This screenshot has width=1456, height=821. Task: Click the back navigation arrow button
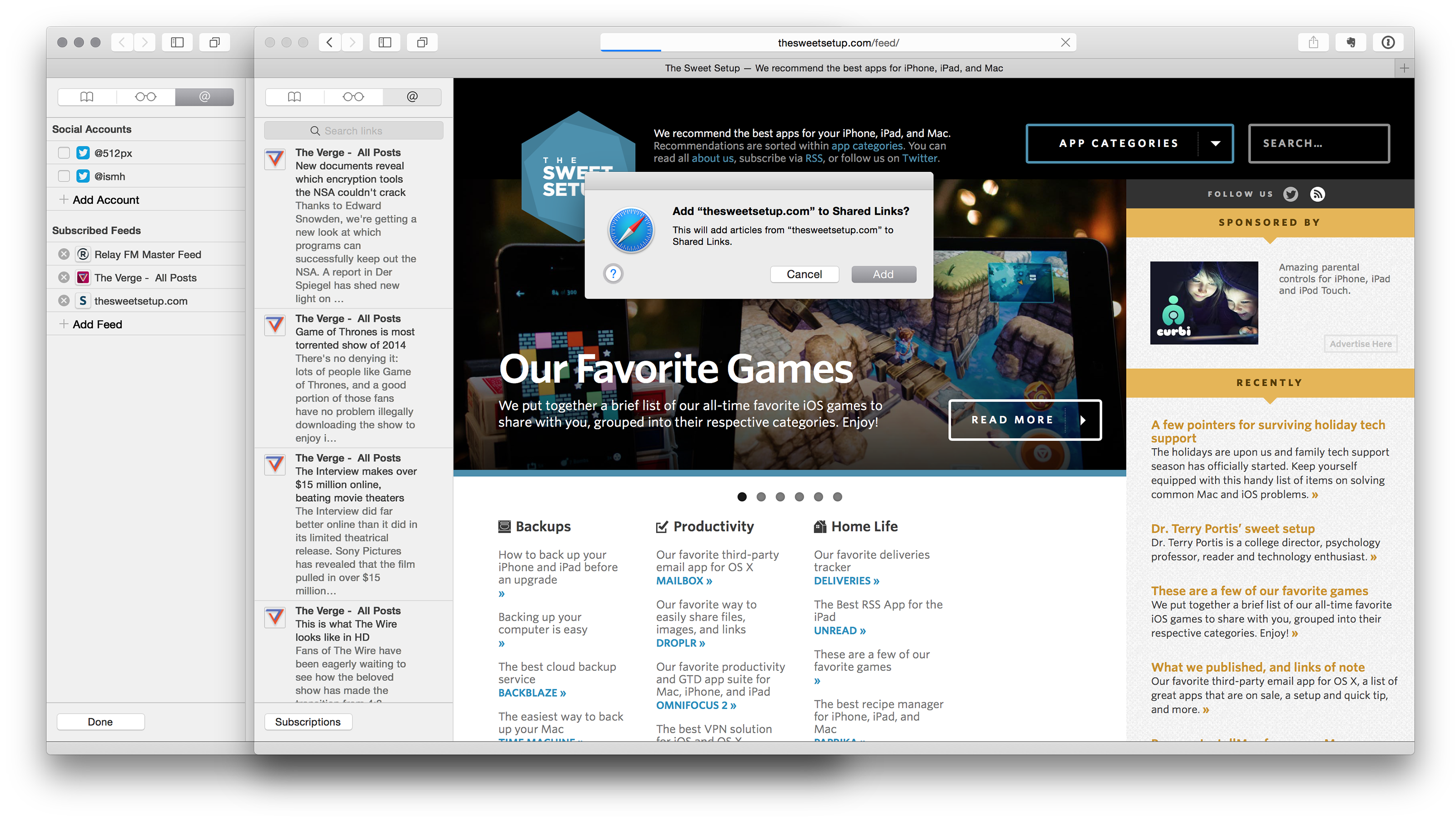pos(330,42)
